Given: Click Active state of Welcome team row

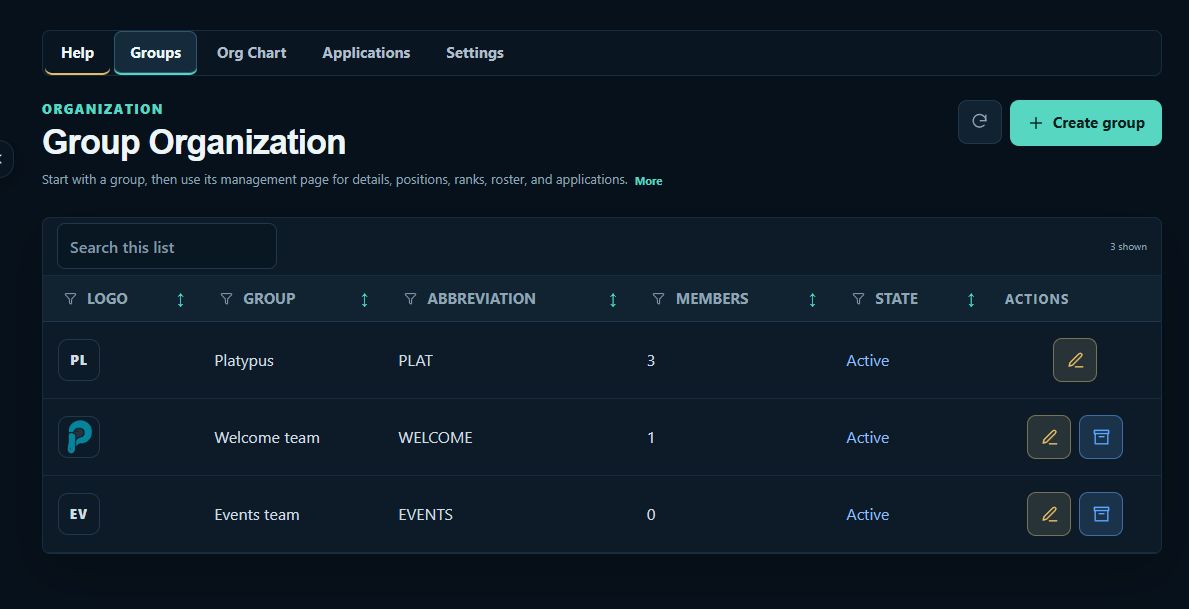Looking at the screenshot, I should pos(867,437).
